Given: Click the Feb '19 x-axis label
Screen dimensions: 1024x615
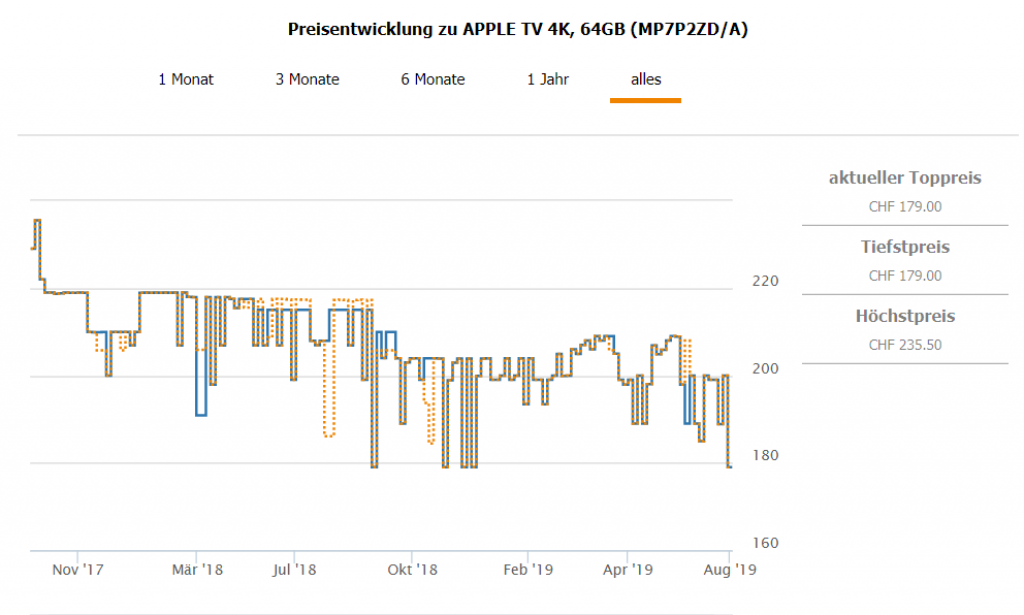Looking at the screenshot, I should (x=528, y=570).
